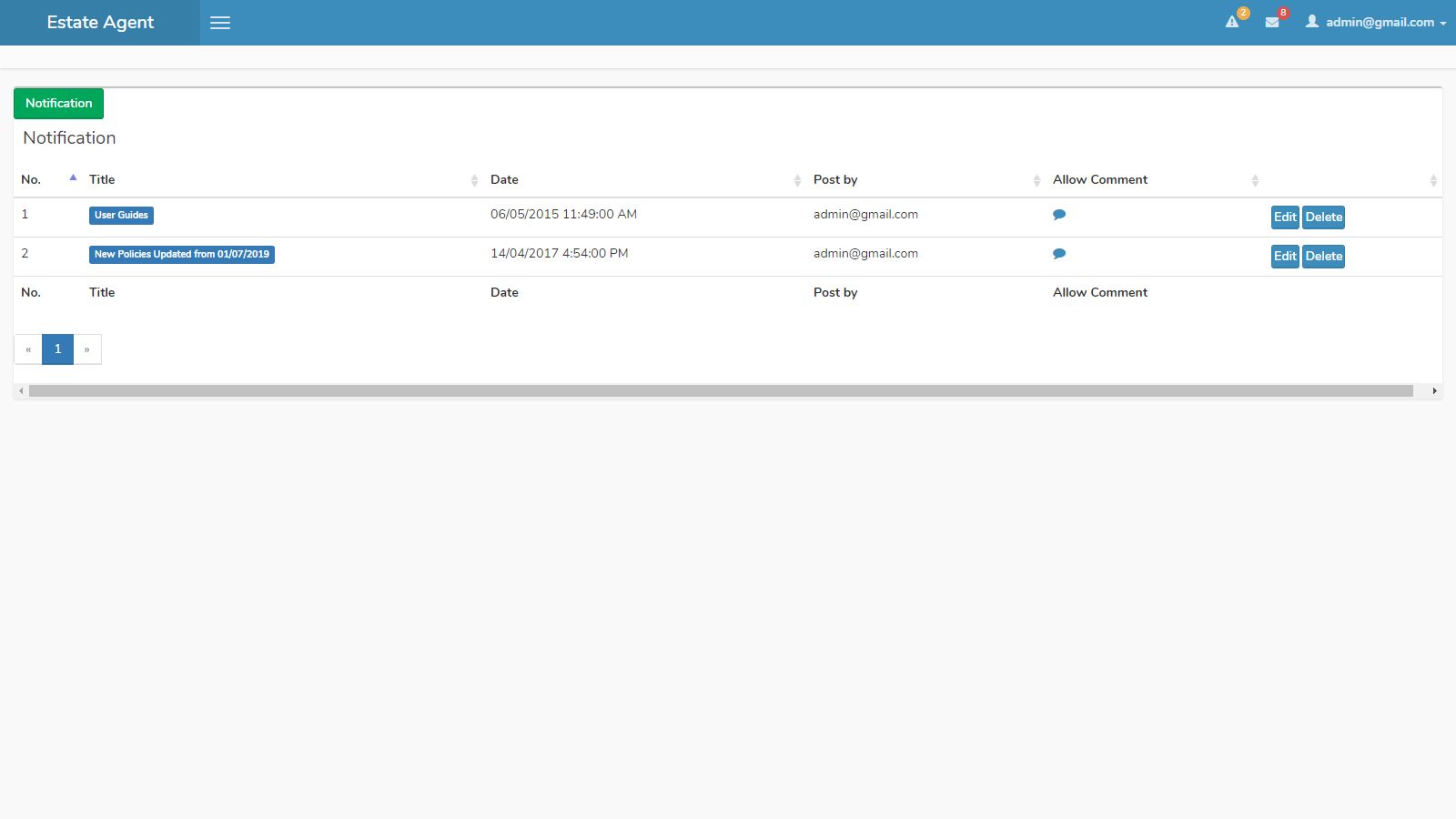Click the date 06/05/2015 11:49:00 AM

pyautogui.click(x=563, y=215)
